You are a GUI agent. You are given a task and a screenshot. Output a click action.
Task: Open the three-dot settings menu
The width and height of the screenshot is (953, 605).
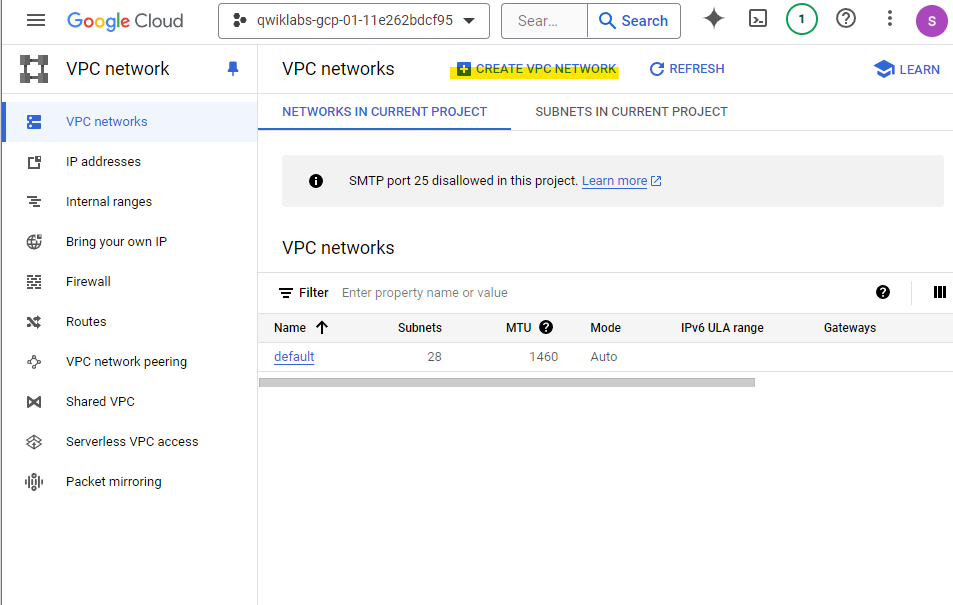click(x=889, y=18)
